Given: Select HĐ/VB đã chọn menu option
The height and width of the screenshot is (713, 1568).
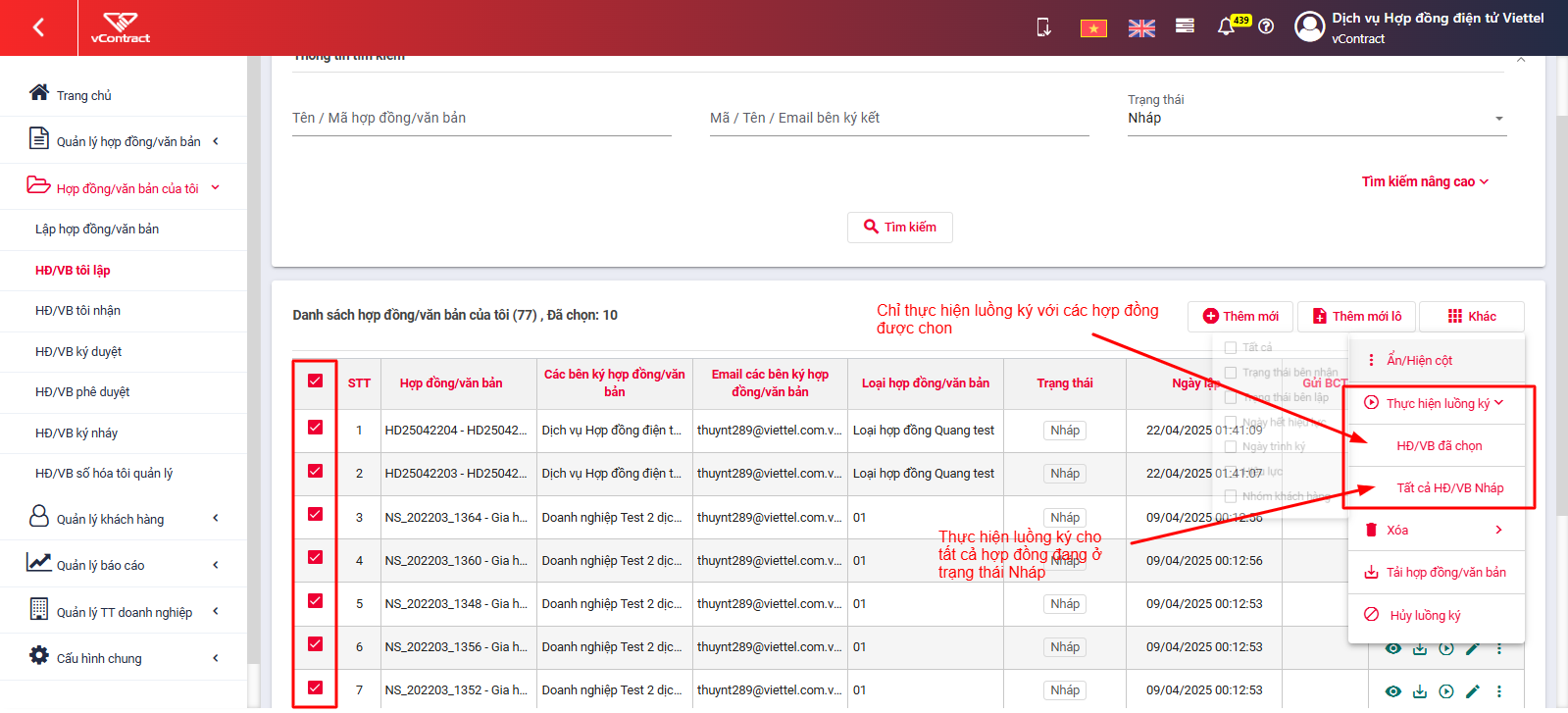Looking at the screenshot, I should (1439, 445).
